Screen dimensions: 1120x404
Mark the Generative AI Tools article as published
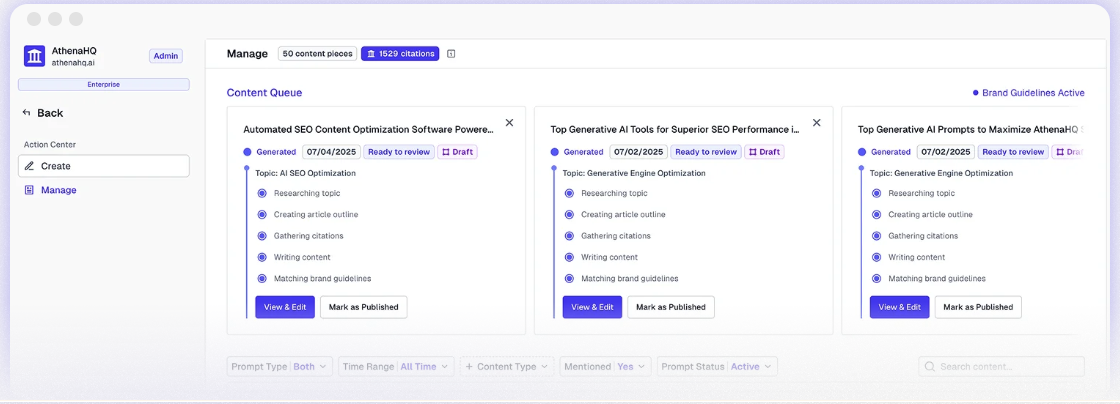[x=670, y=307]
